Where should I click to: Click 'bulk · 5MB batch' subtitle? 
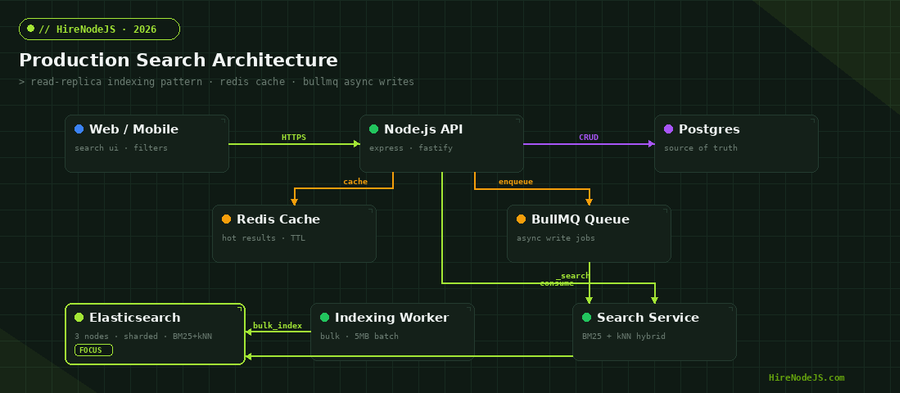pos(359,336)
